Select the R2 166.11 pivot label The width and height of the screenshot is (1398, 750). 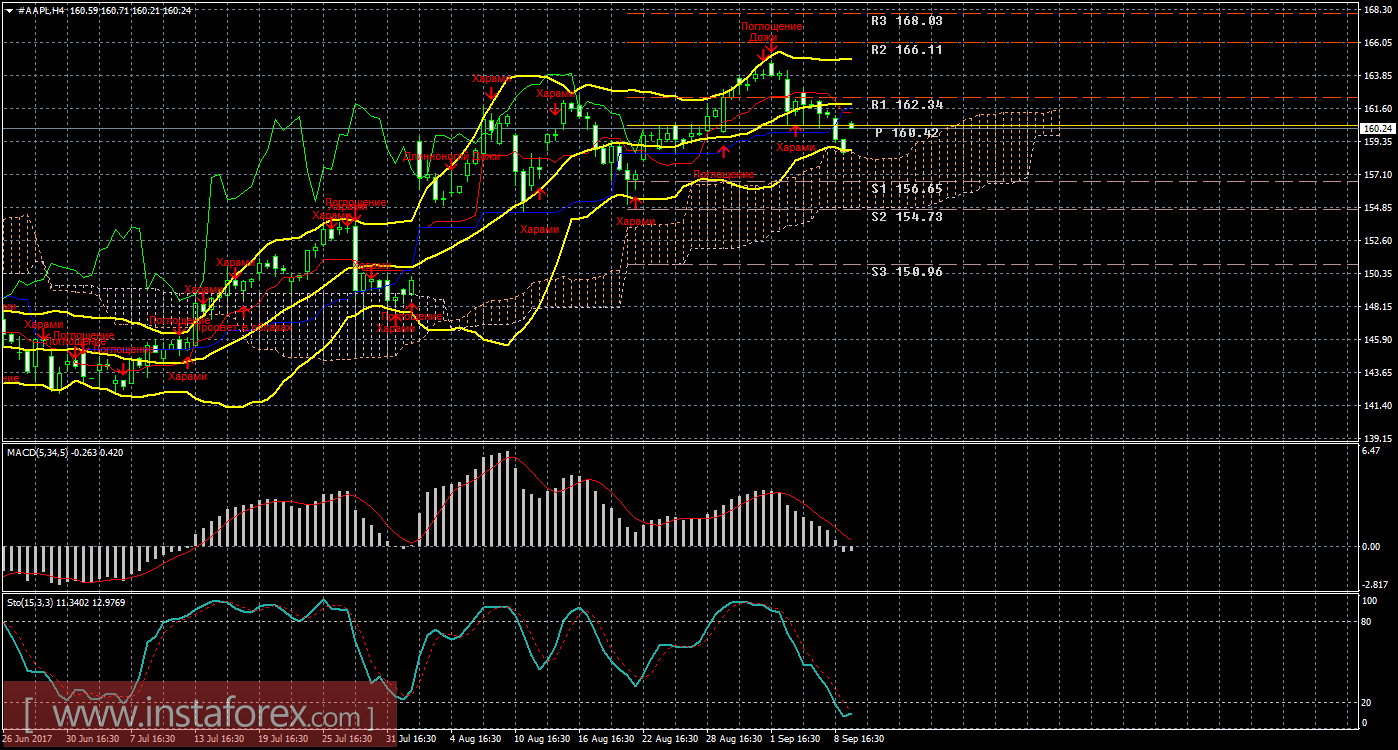pos(906,49)
